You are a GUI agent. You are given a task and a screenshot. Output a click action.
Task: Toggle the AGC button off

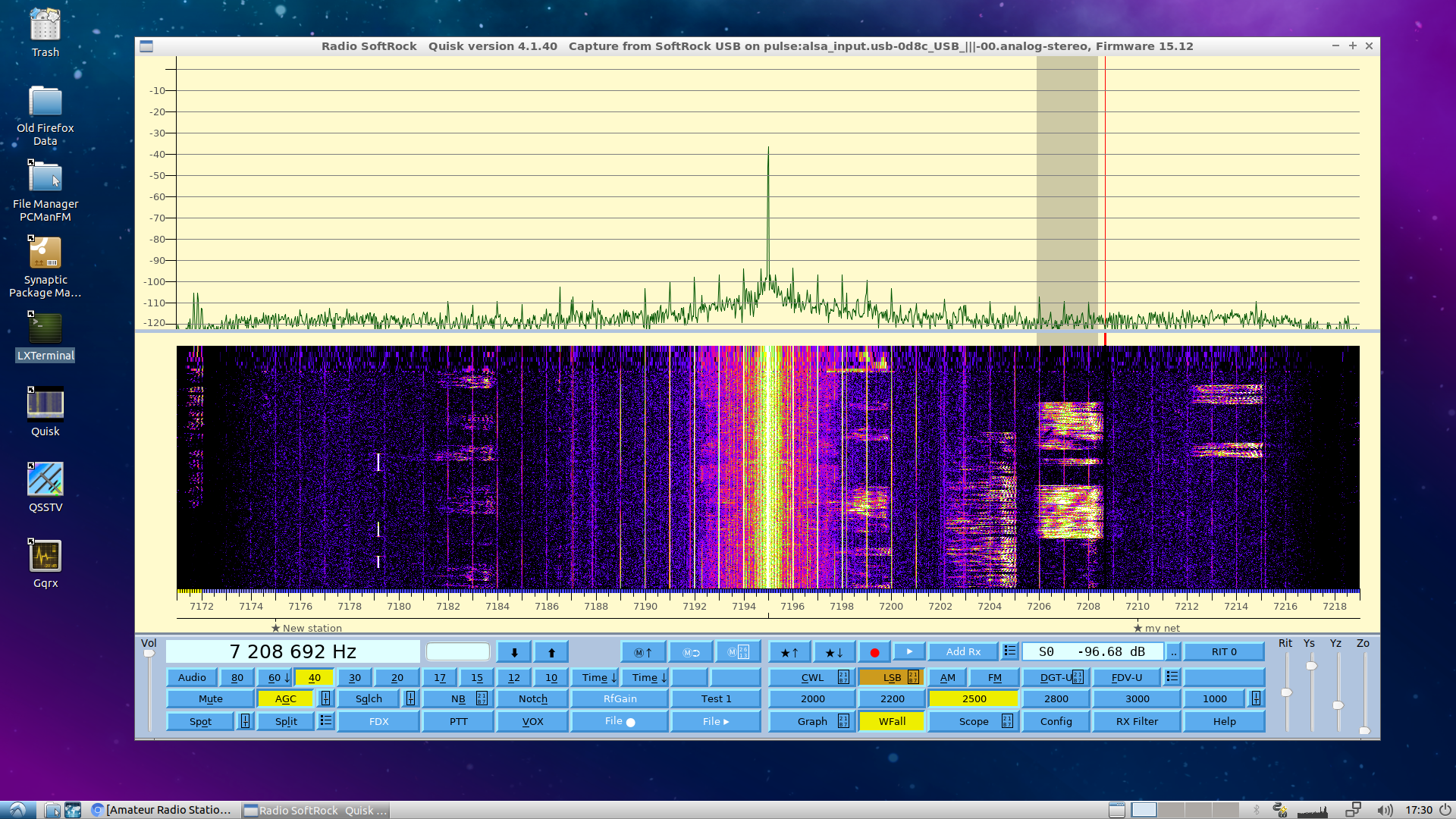[x=285, y=698]
